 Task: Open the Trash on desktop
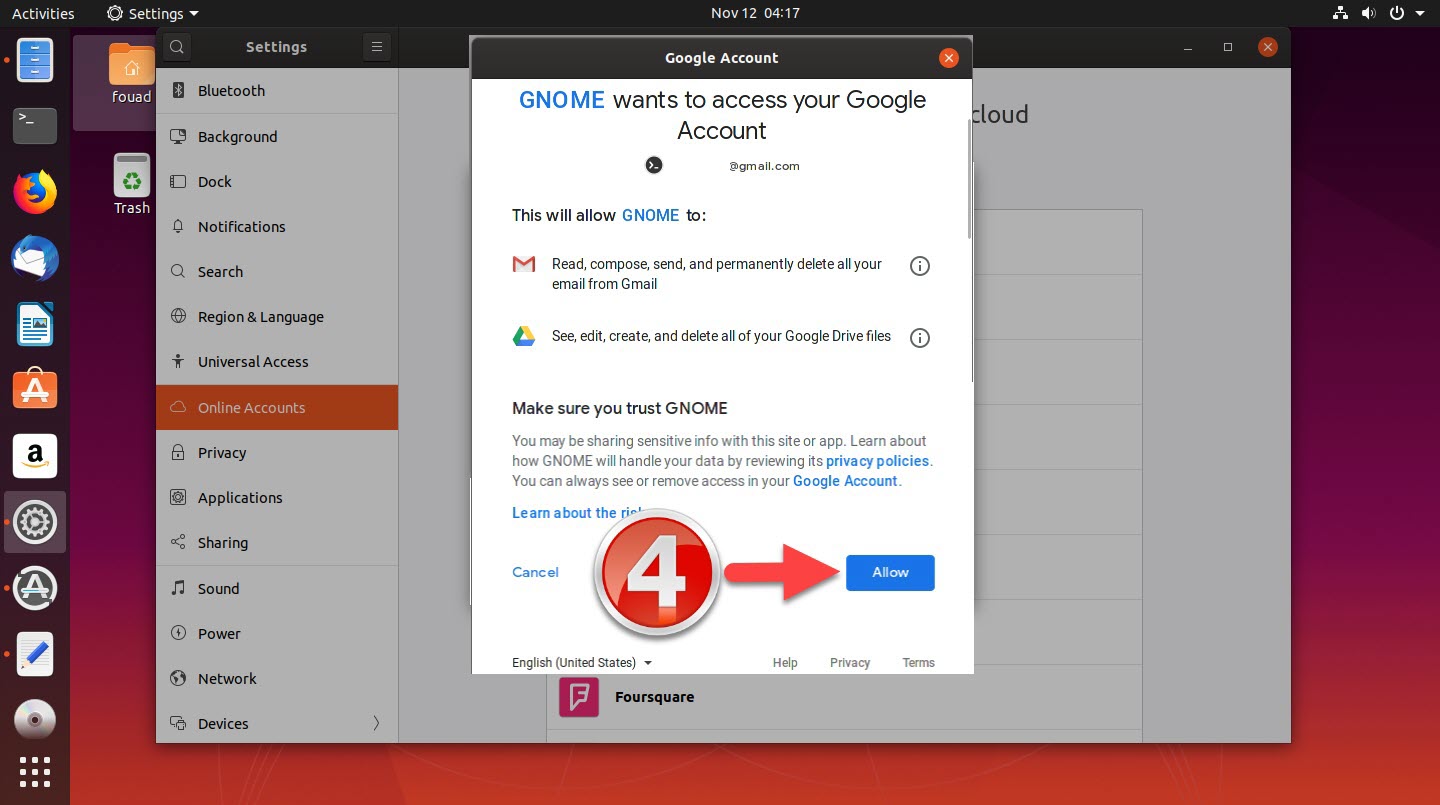(131, 185)
